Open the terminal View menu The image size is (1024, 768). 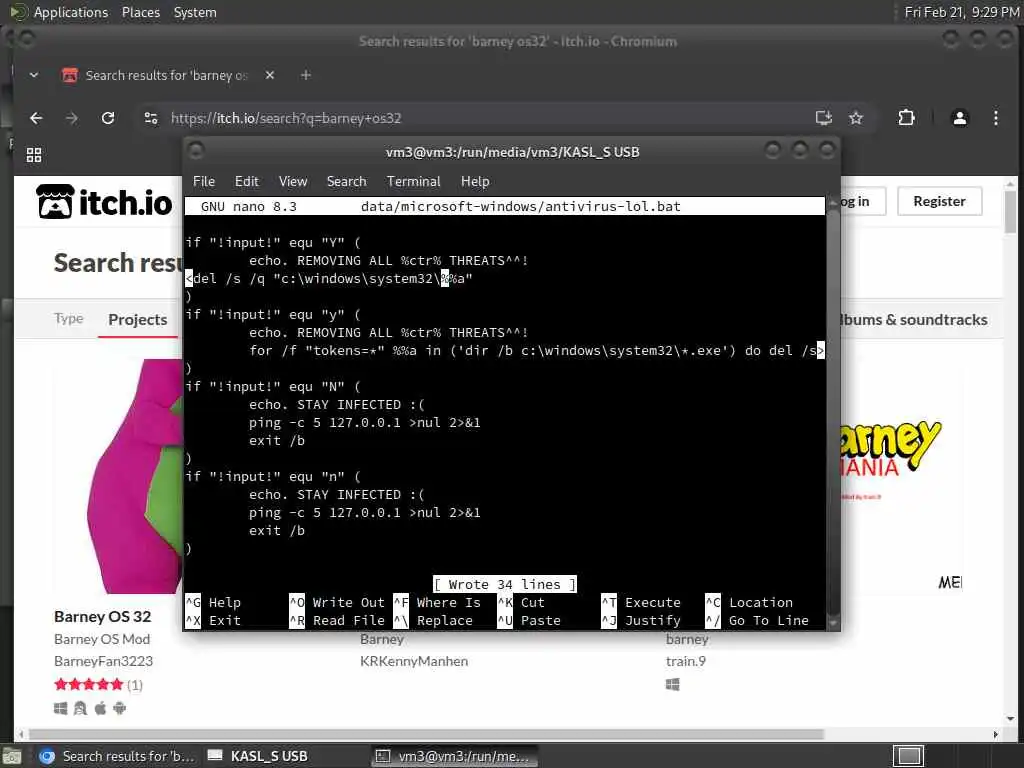tap(293, 182)
